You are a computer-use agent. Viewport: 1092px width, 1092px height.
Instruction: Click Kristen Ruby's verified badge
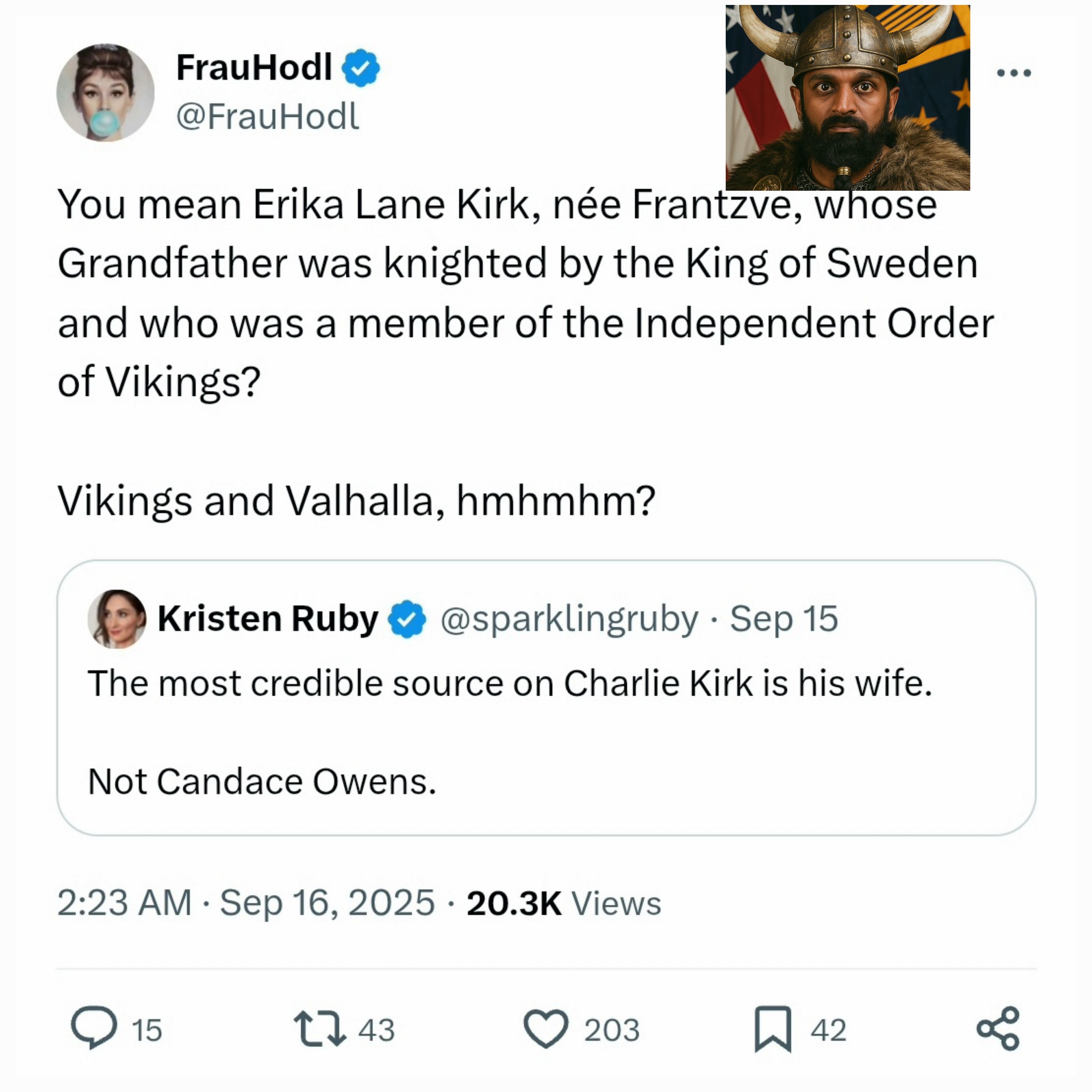(406, 619)
